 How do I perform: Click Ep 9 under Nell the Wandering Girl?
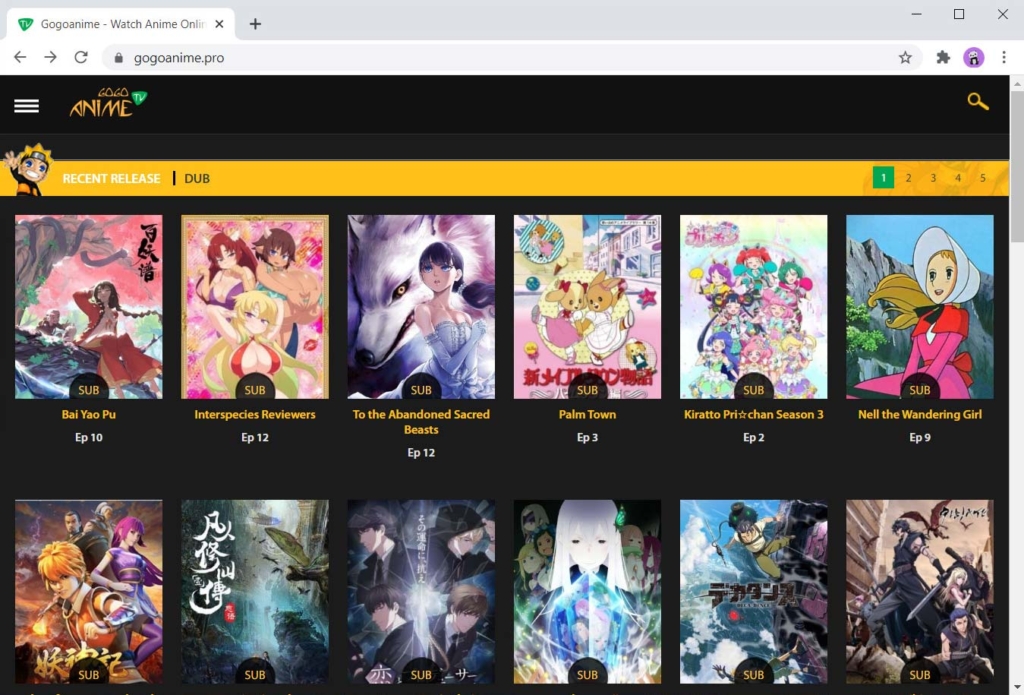point(920,437)
